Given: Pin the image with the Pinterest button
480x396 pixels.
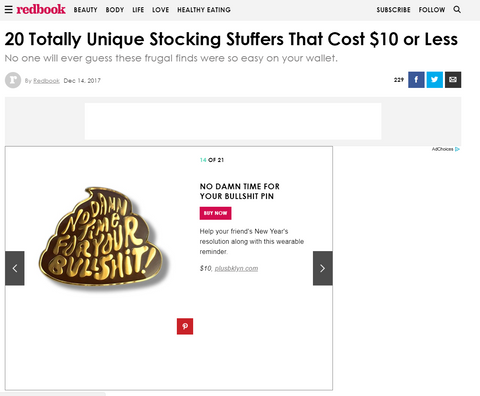Looking at the screenshot, I should click(185, 326).
